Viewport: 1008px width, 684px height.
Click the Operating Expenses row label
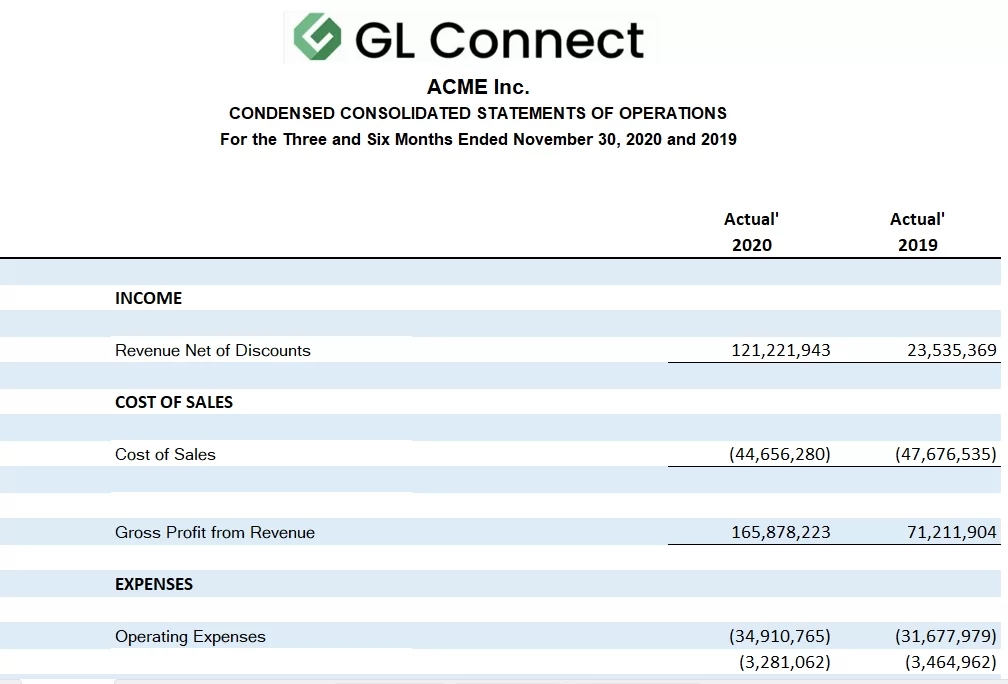pyautogui.click(x=190, y=636)
